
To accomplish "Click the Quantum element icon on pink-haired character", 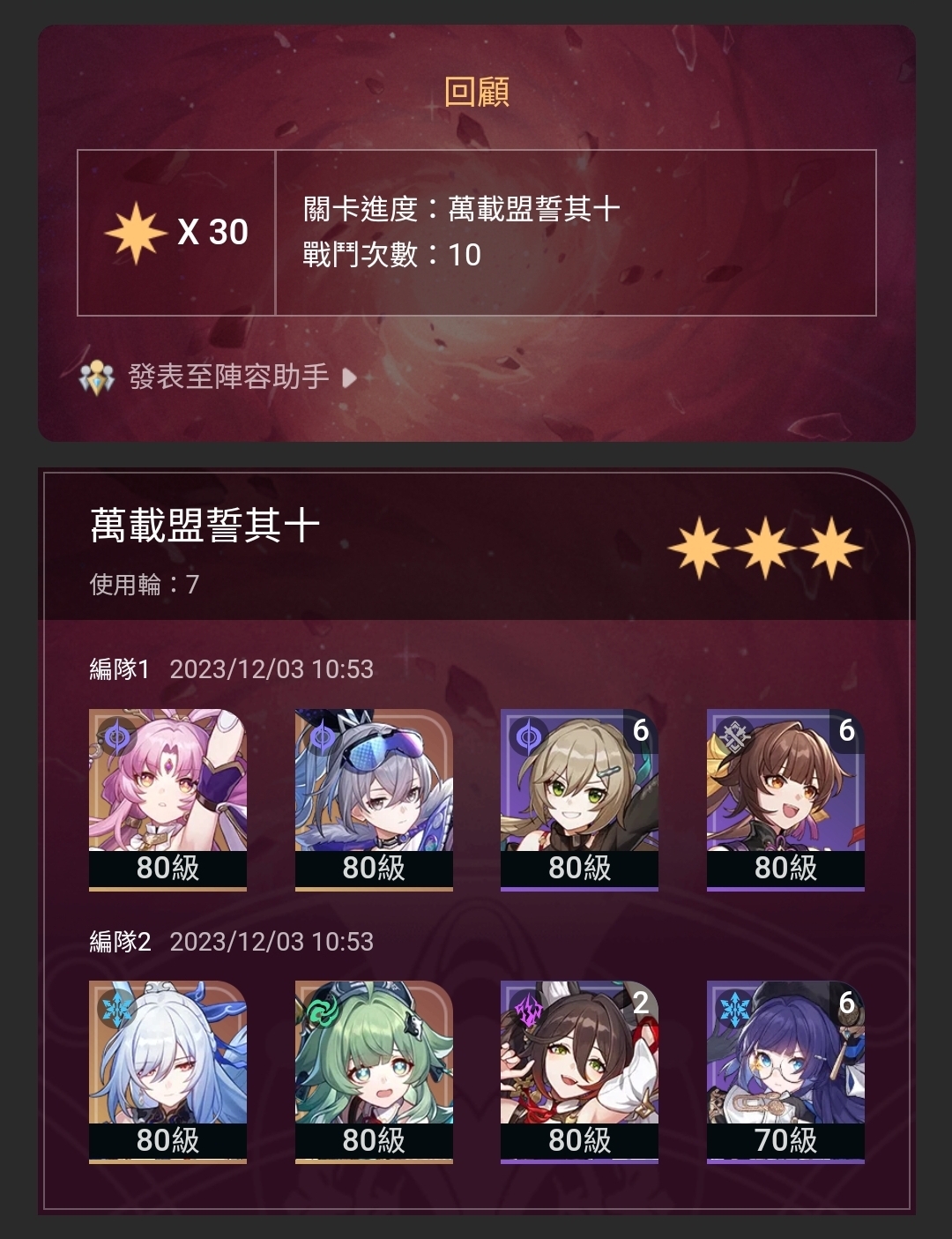I will click(x=117, y=735).
